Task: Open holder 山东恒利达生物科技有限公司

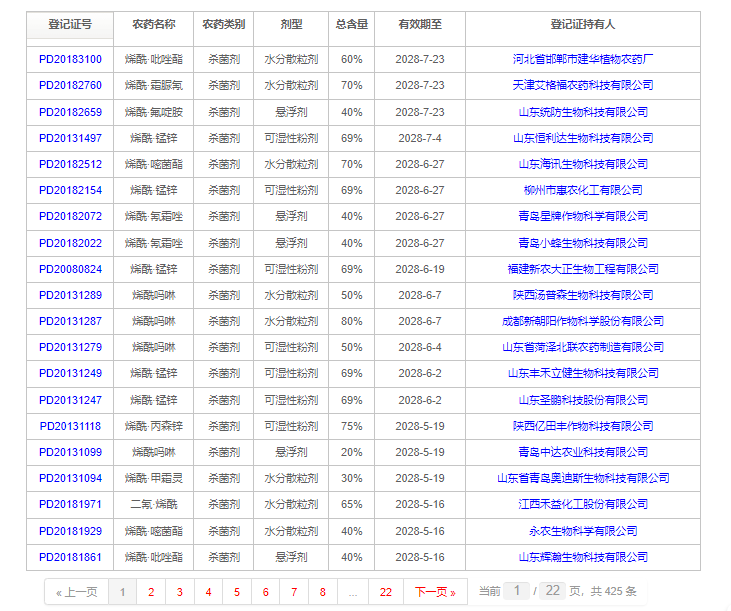Action: pyautogui.click(x=583, y=138)
